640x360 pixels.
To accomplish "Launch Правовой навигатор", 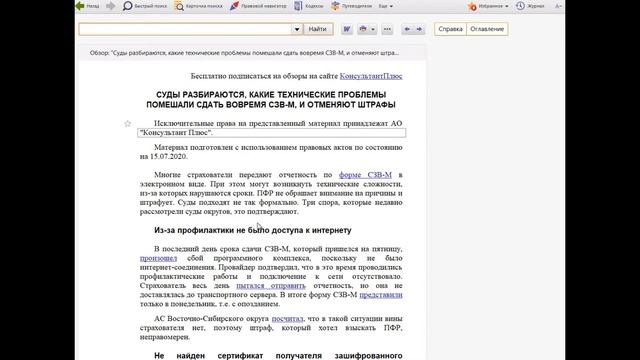I will [258, 6].
